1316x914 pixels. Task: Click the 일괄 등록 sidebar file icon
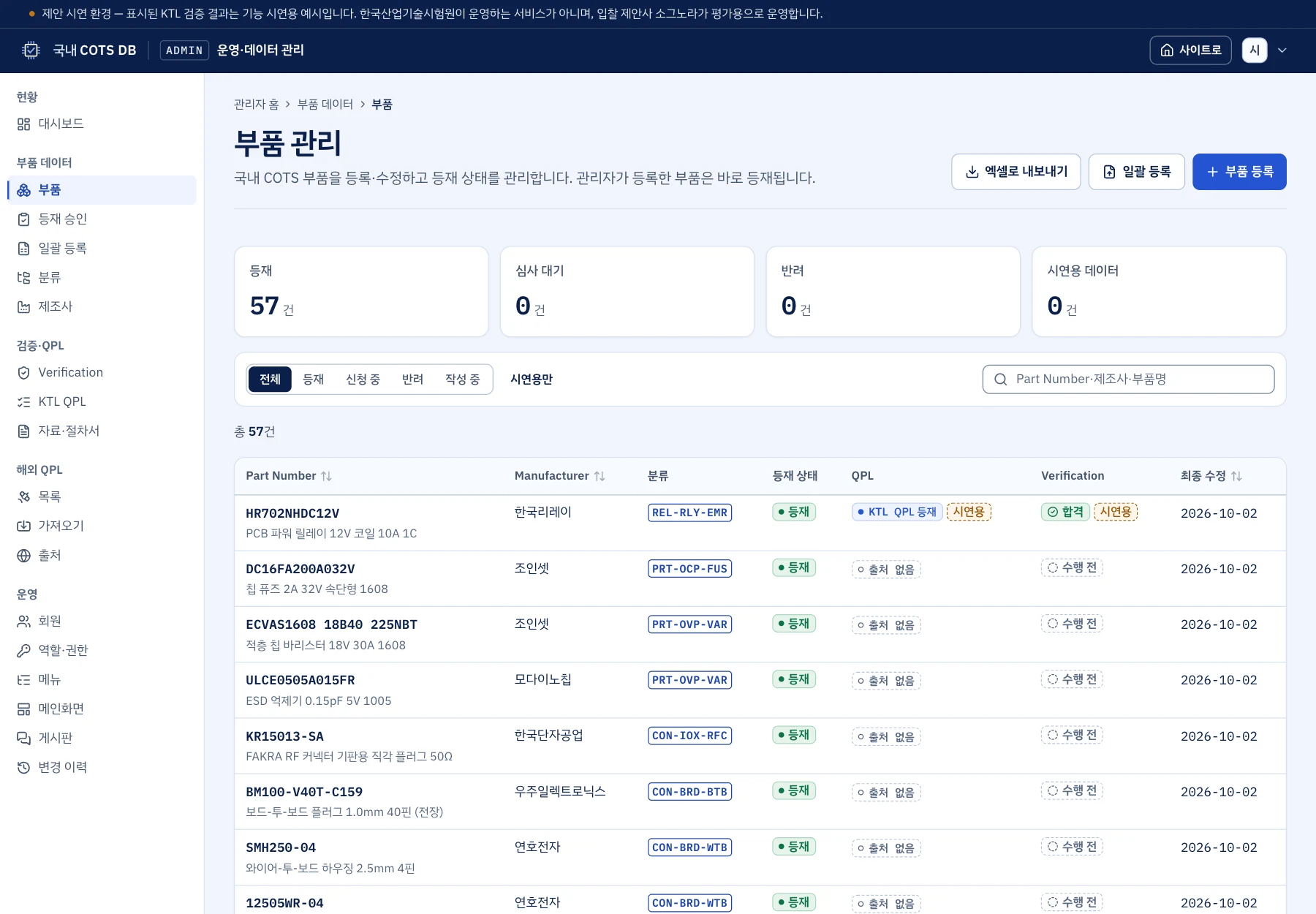(23, 249)
